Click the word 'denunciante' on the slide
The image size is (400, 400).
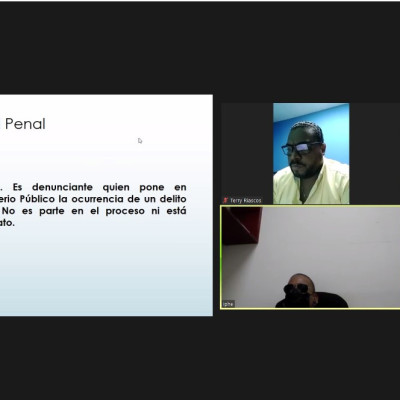click(62, 187)
